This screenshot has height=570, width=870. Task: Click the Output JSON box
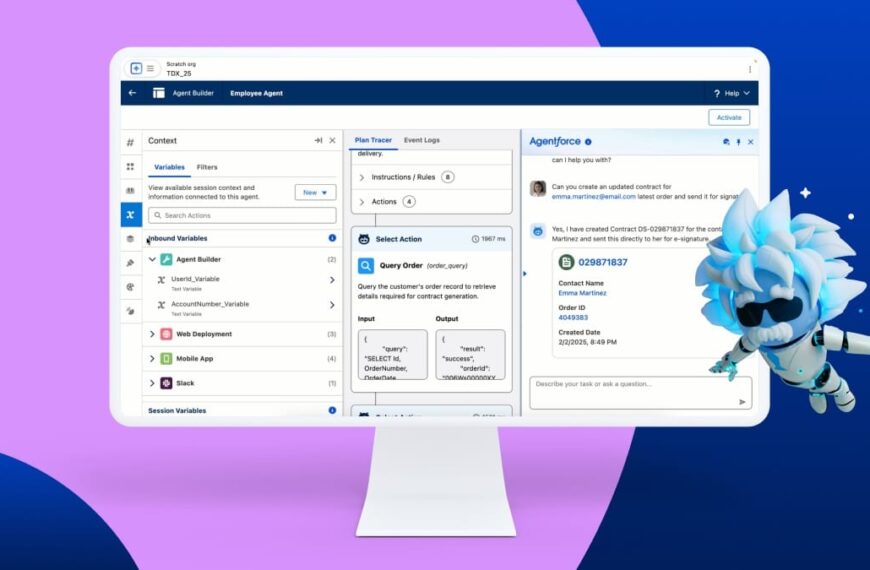click(471, 355)
